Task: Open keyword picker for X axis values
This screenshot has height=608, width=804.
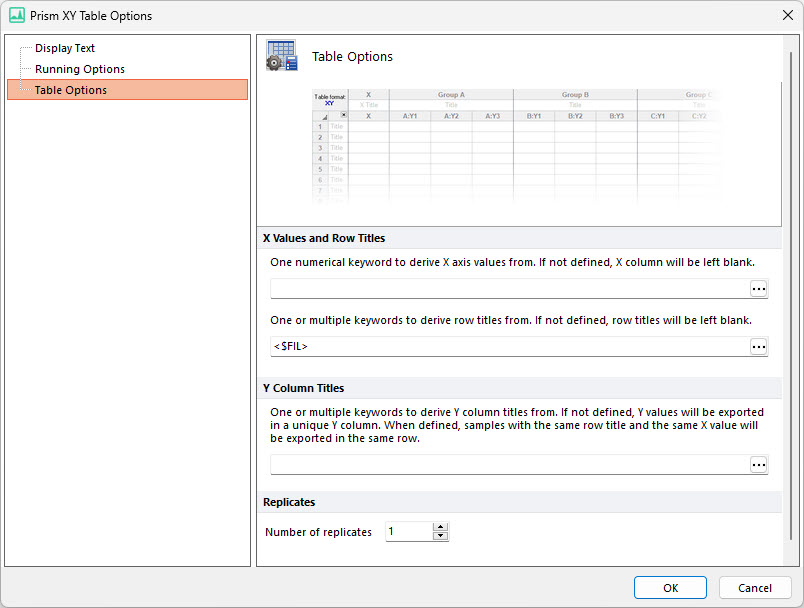Action: point(759,289)
